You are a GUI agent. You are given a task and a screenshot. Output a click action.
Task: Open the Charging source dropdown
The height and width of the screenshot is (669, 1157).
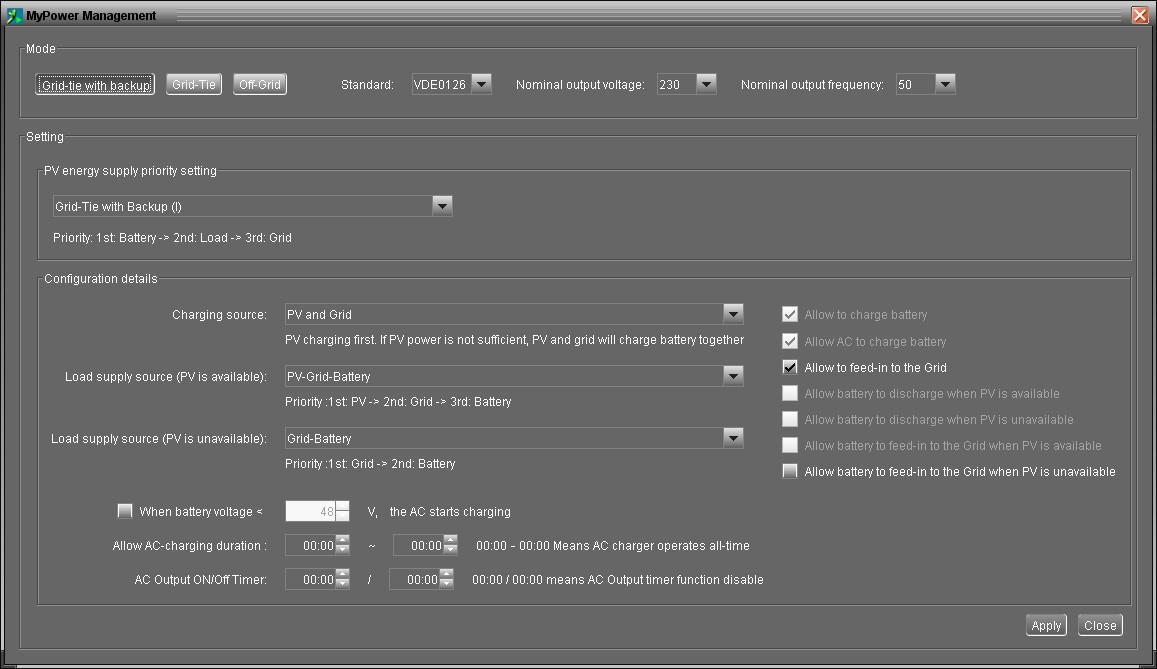733,314
